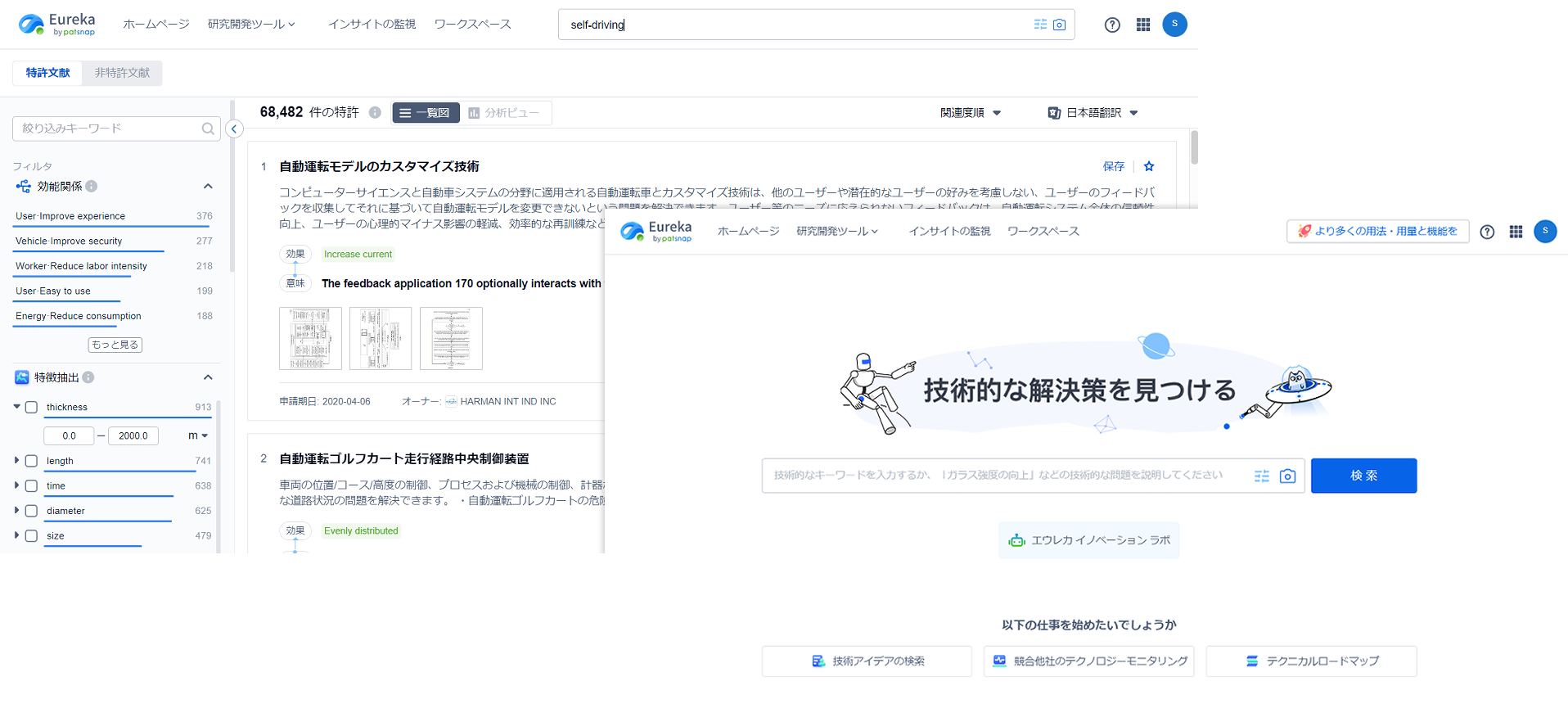Expand the length feature row
The width and height of the screenshot is (1568, 722).
(16, 461)
